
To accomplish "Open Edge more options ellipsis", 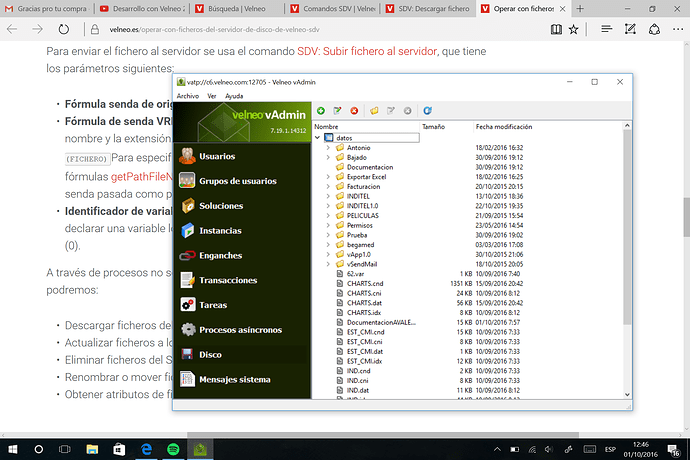I will [x=678, y=29].
